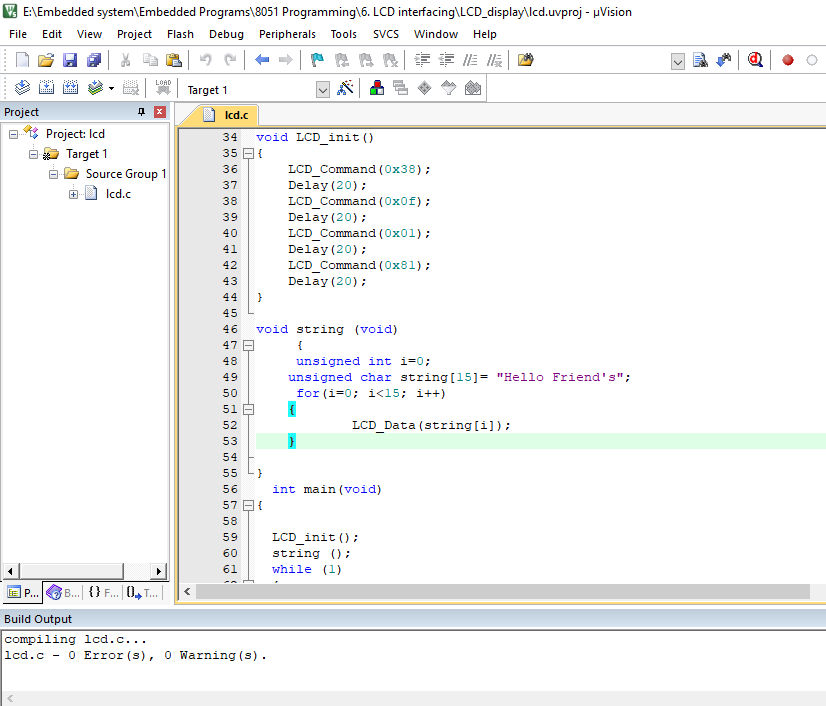Select Source Group 1 in the project tree
The image size is (826, 706).
click(126, 174)
